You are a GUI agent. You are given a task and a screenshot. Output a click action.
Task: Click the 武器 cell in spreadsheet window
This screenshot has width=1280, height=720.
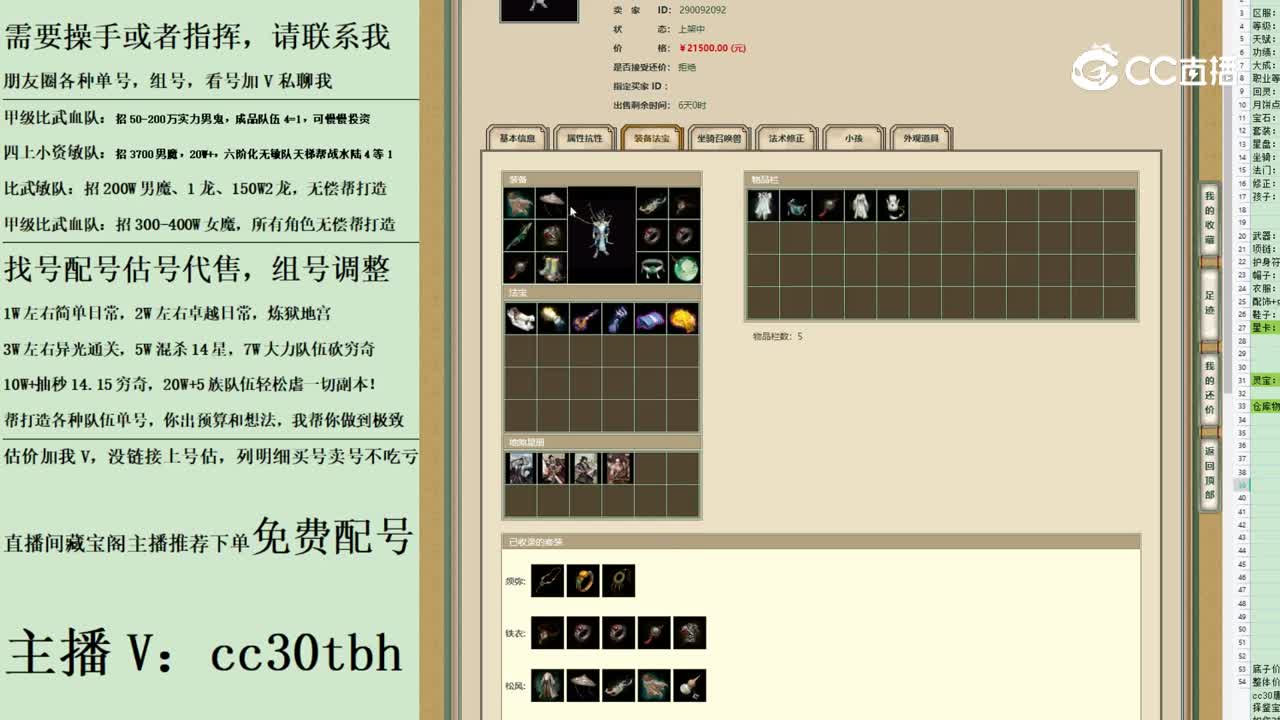(x=1264, y=236)
